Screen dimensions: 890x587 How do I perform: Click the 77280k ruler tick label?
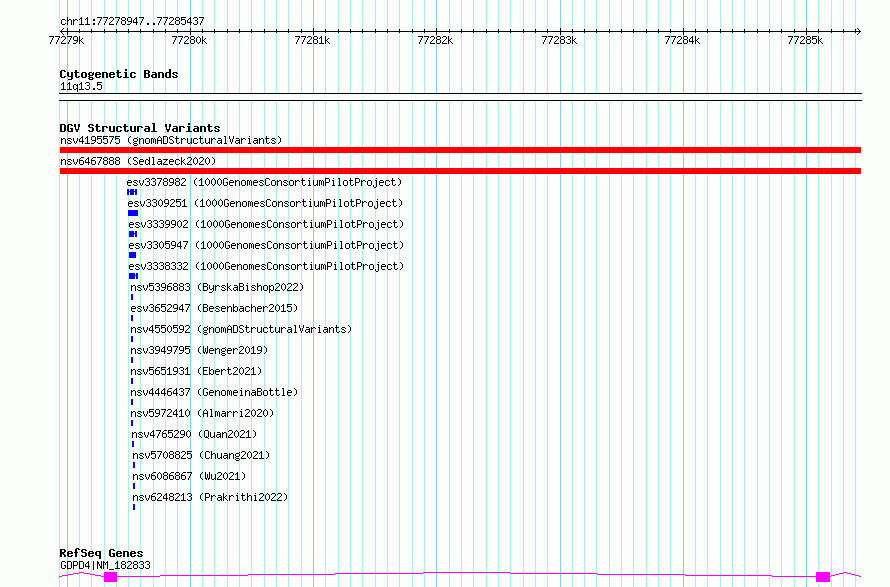pos(189,40)
